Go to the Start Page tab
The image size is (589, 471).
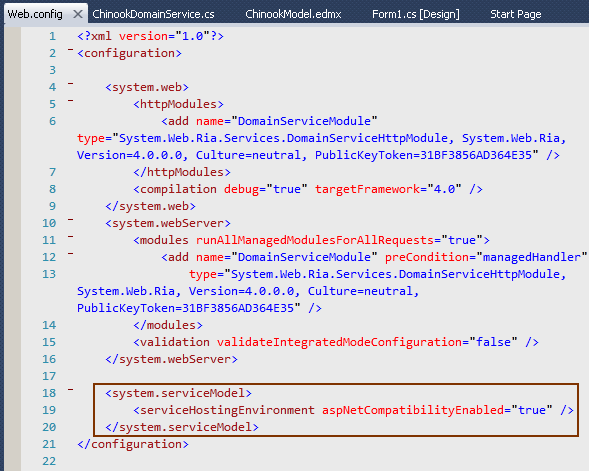[515, 14]
